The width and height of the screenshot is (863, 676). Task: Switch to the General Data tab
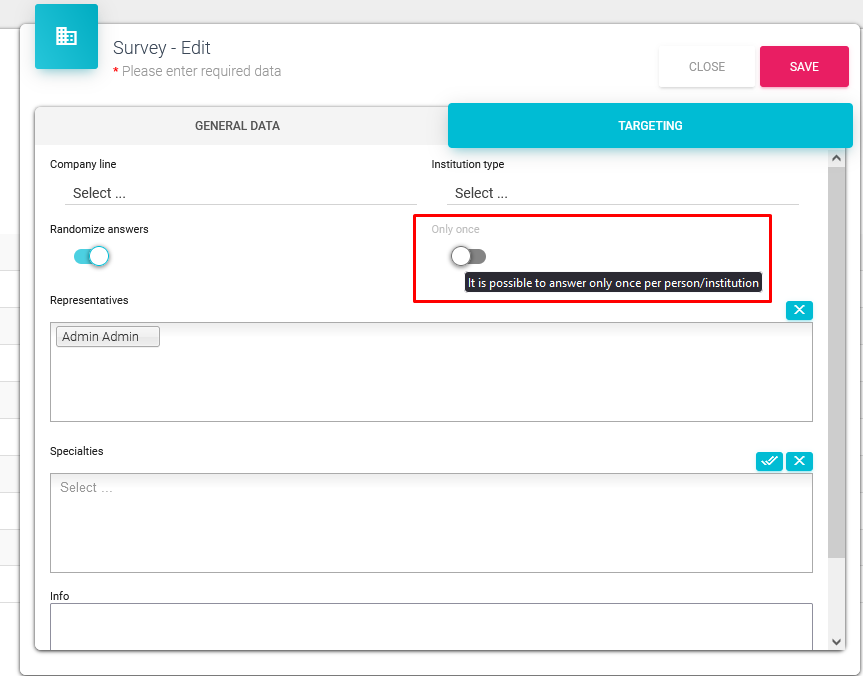pyautogui.click(x=237, y=126)
